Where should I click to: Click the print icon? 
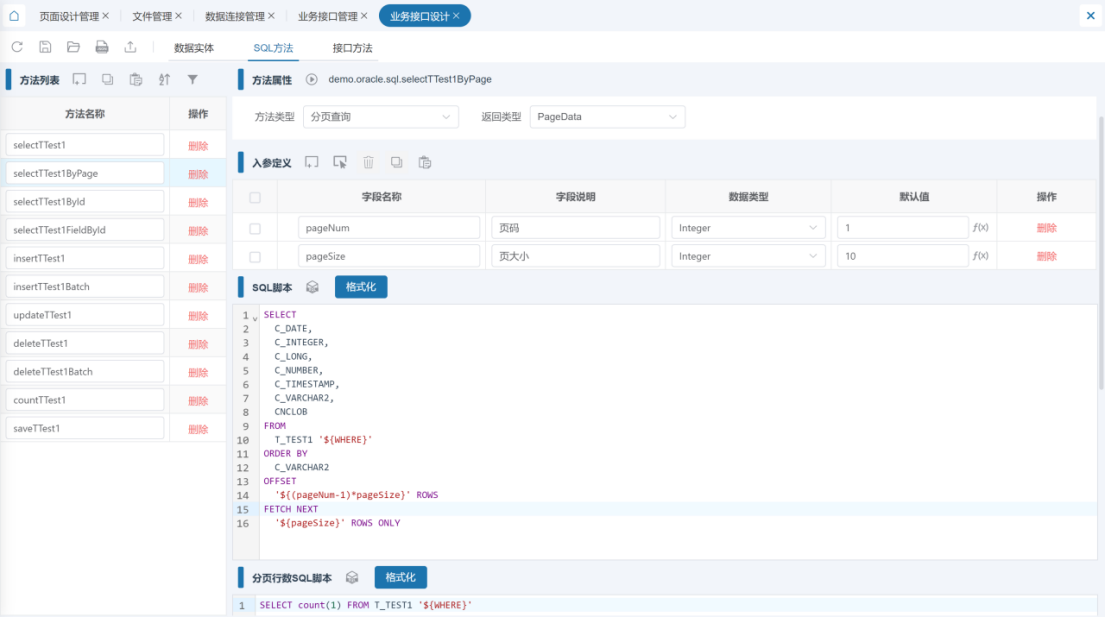point(102,47)
